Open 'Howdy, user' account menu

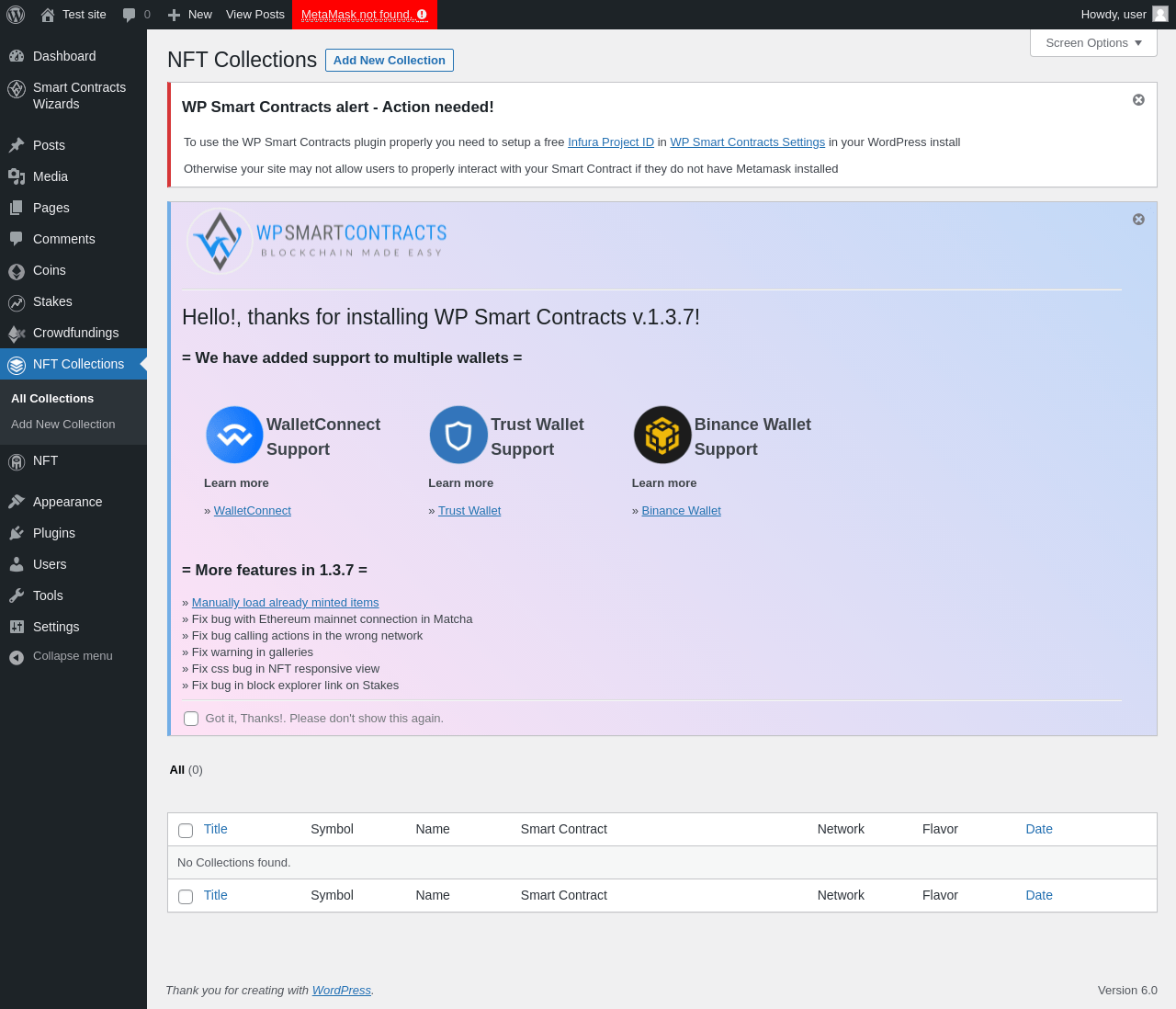[x=1124, y=15]
